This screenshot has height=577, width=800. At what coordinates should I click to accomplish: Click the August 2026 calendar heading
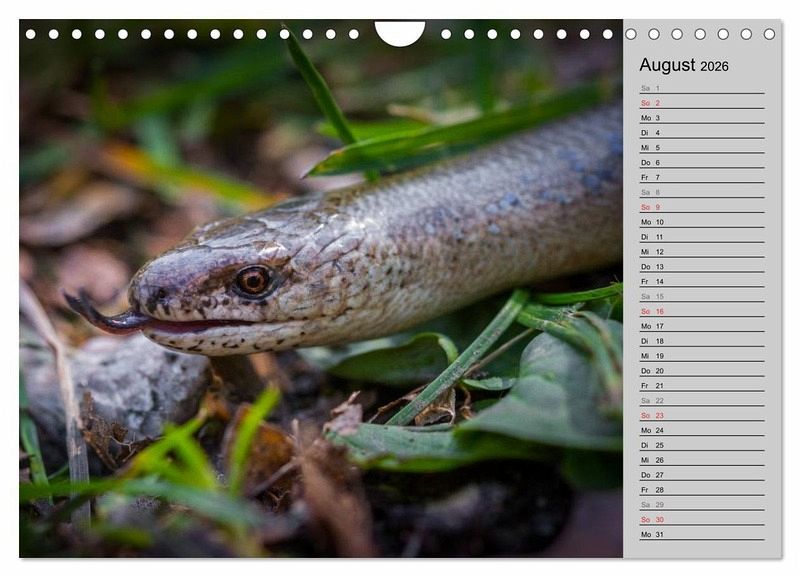pos(684,66)
